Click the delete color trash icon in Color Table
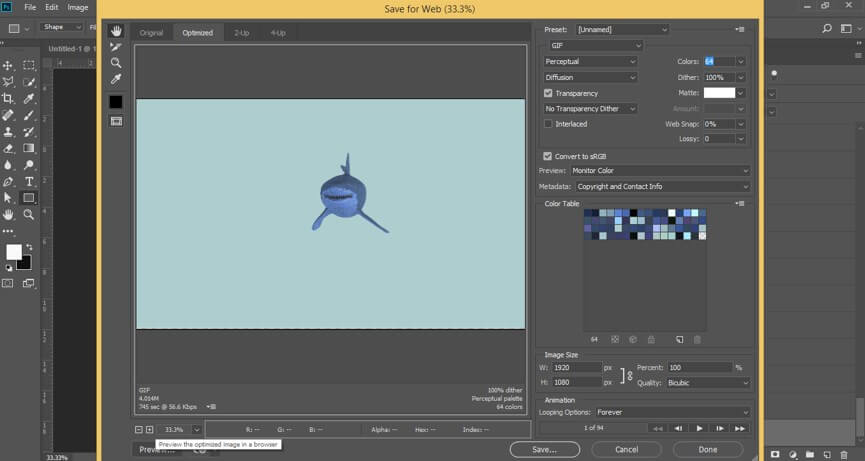Image resolution: width=865 pixels, height=461 pixels. (697, 340)
